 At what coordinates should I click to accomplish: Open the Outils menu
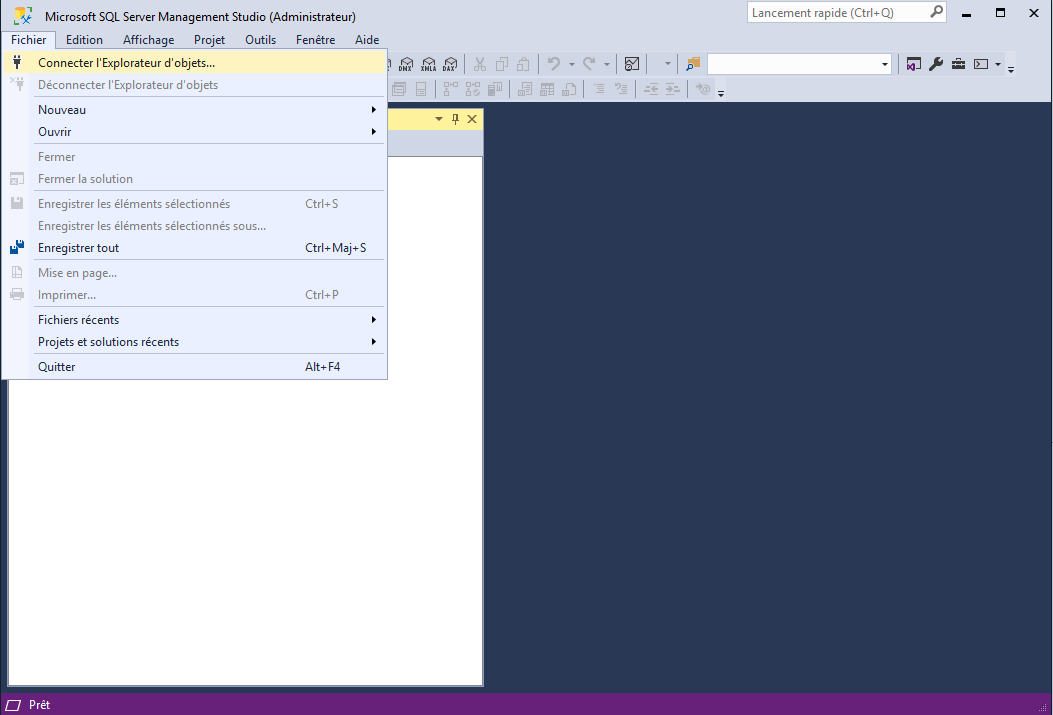click(x=261, y=40)
